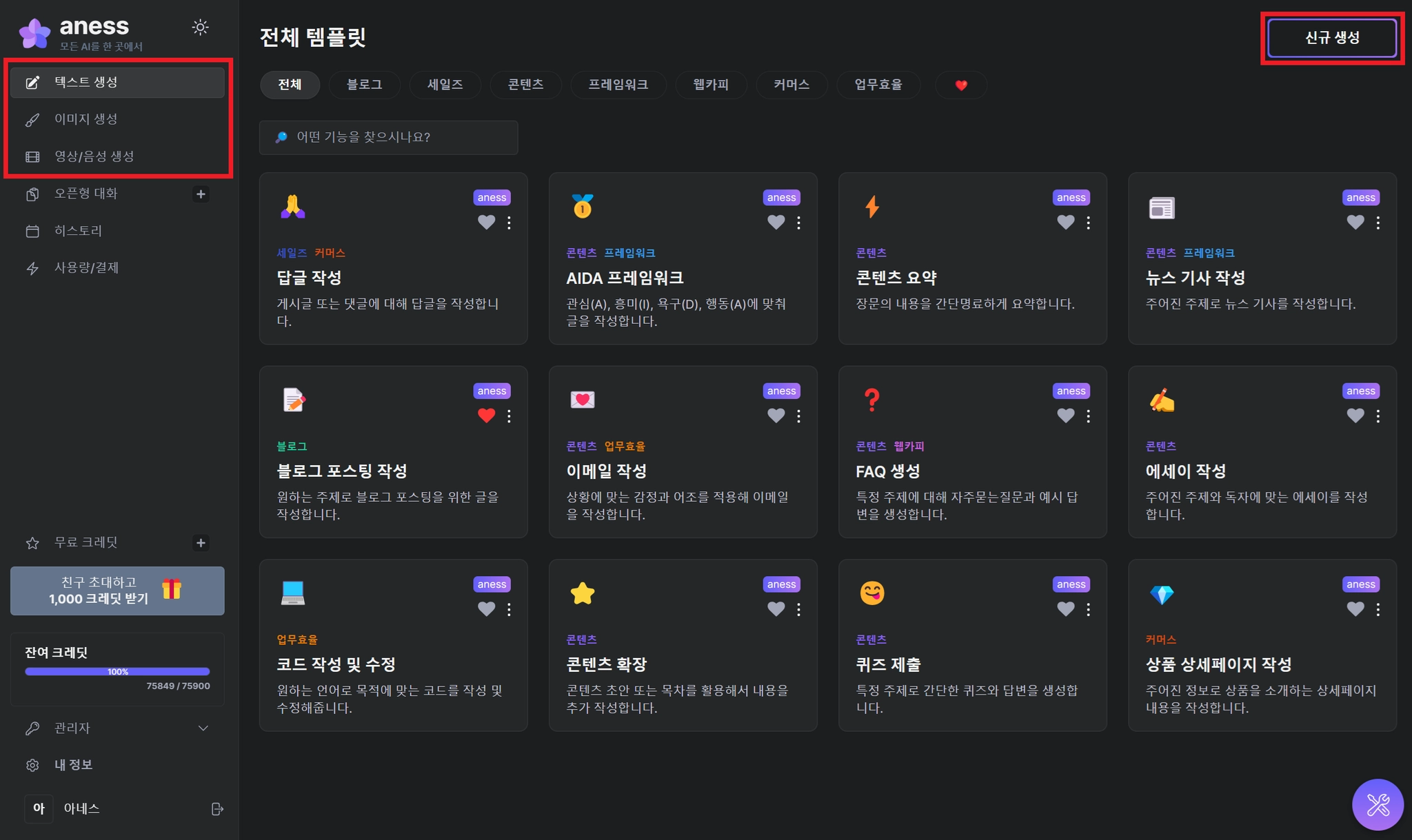Favorite the 뉴스 기사 작성 template heart
The height and width of the screenshot is (840, 1412).
click(x=1355, y=222)
